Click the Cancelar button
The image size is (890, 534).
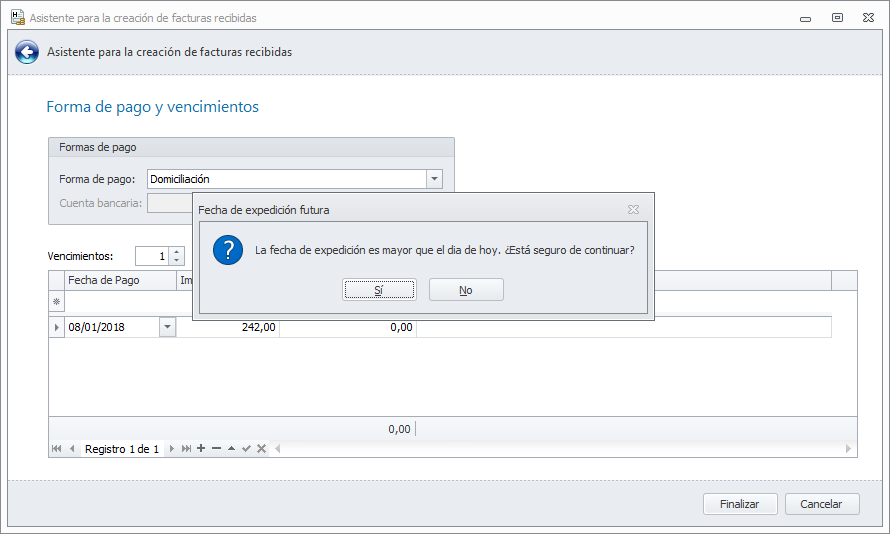pyautogui.click(x=821, y=504)
